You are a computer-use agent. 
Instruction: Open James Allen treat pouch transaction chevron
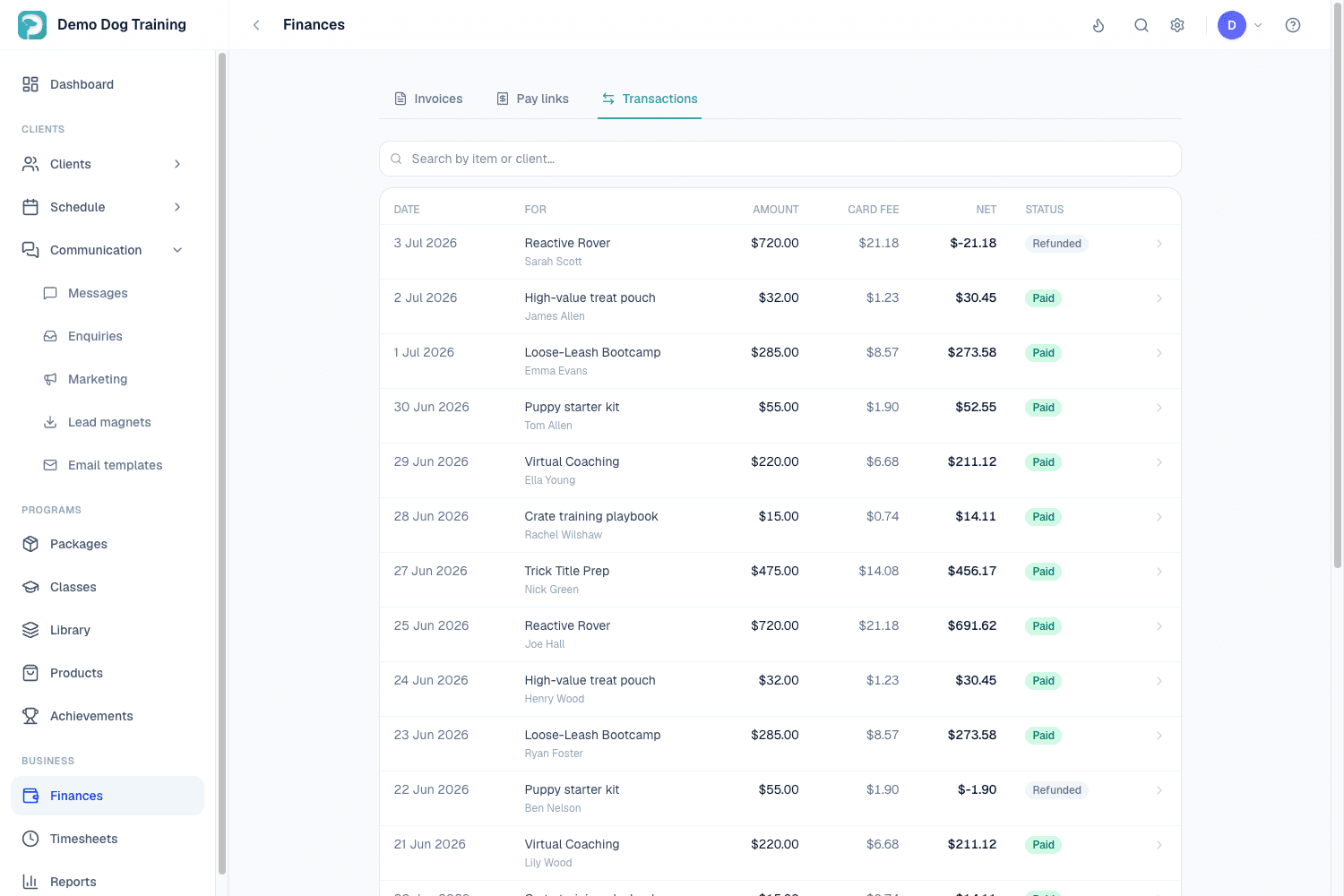click(x=1159, y=298)
